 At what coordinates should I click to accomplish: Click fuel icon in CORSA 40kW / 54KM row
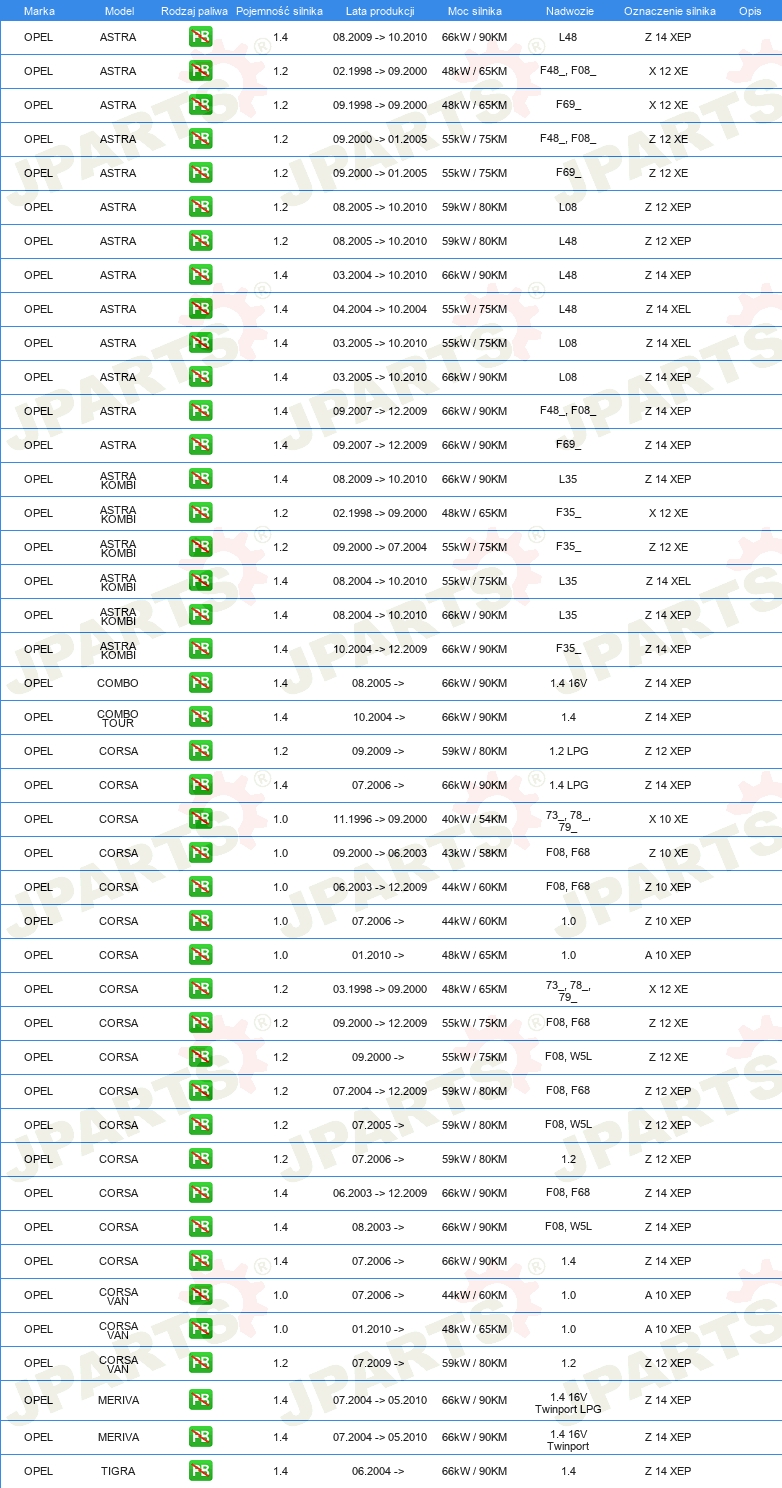point(200,819)
